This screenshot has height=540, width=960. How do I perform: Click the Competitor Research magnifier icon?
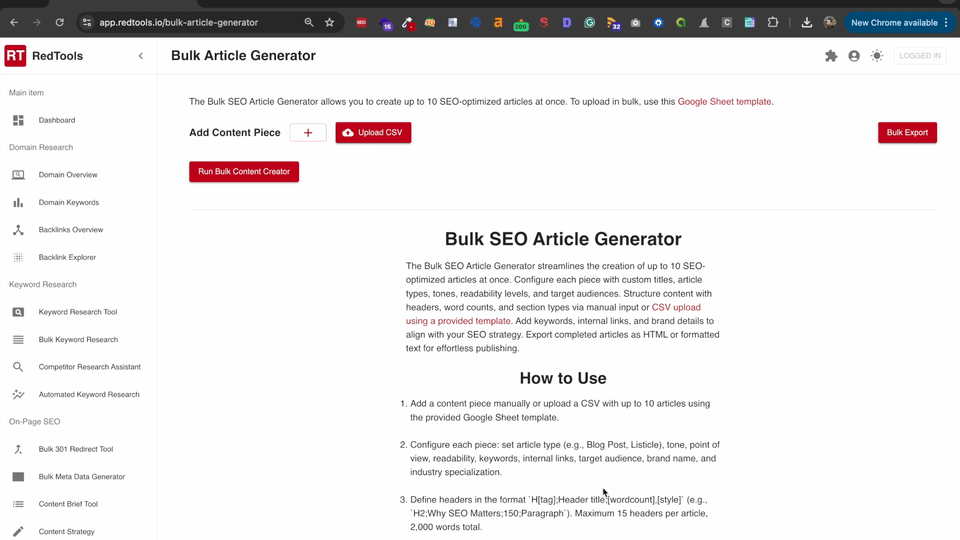pos(18,367)
